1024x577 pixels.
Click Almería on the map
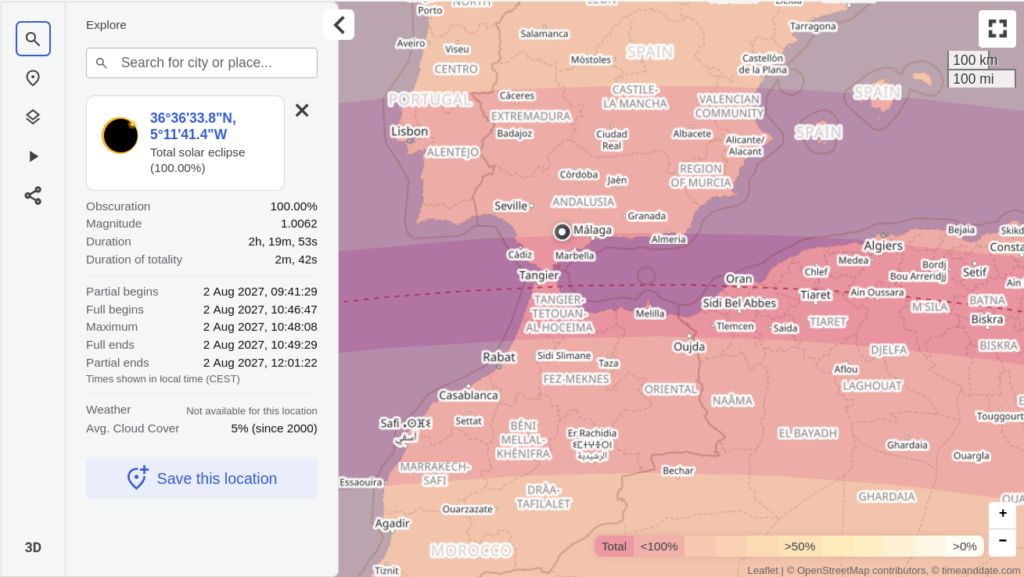coord(668,239)
